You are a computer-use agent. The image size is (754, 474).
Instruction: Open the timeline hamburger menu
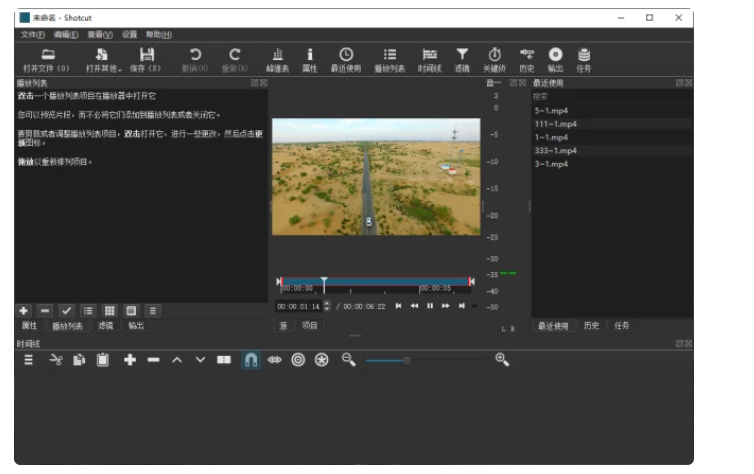point(30,360)
